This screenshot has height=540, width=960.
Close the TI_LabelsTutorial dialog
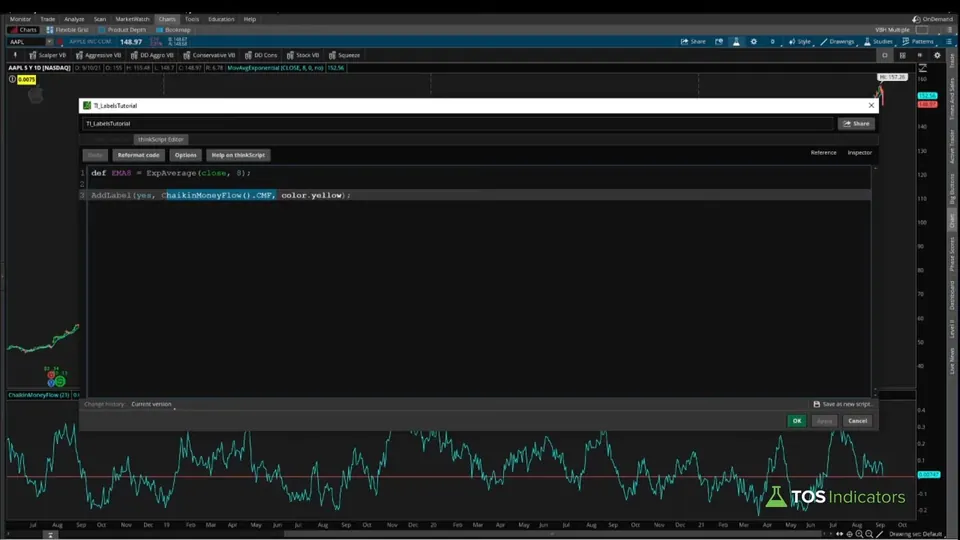tap(871, 105)
